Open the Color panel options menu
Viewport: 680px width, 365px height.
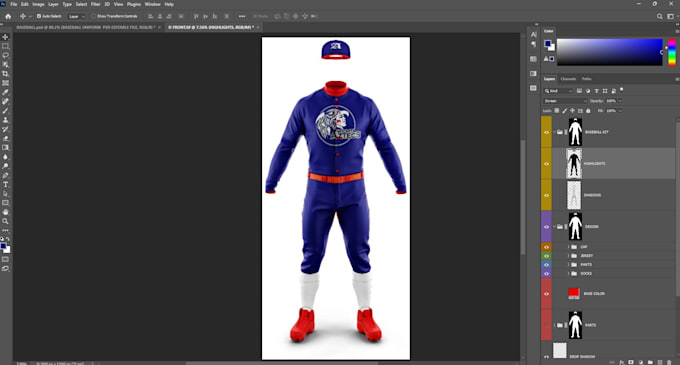[677, 31]
